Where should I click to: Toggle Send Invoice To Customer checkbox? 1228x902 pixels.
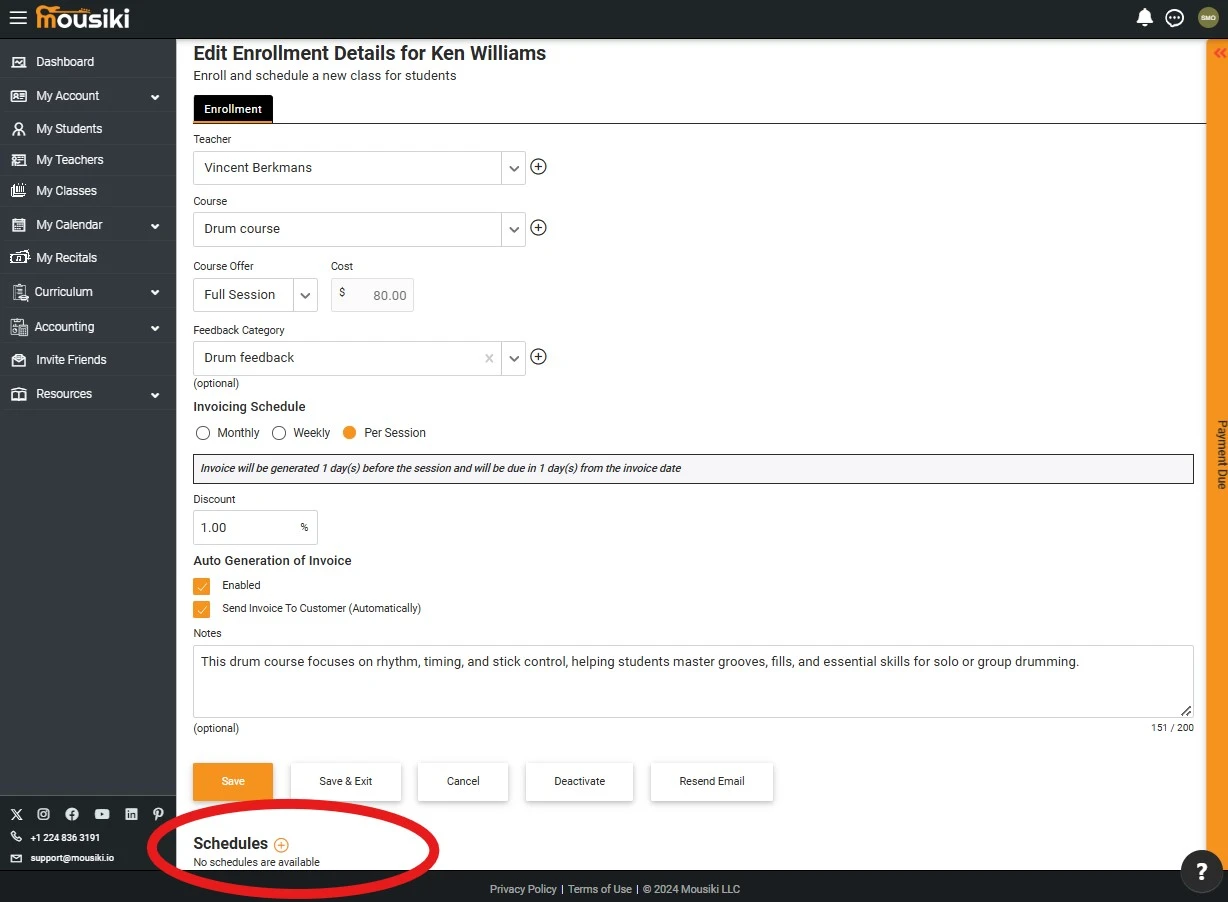click(202, 609)
